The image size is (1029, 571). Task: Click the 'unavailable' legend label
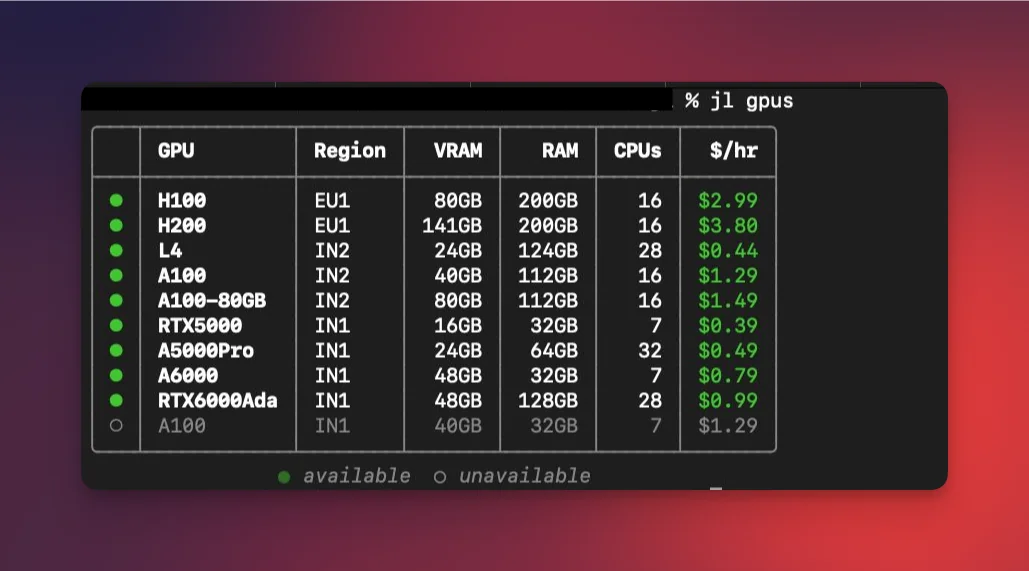tap(524, 476)
